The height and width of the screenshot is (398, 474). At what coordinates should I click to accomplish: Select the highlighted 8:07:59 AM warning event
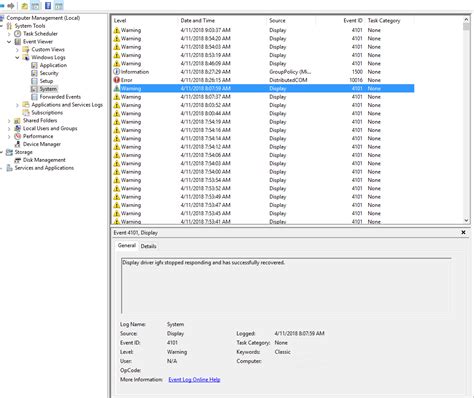coord(263,88)
